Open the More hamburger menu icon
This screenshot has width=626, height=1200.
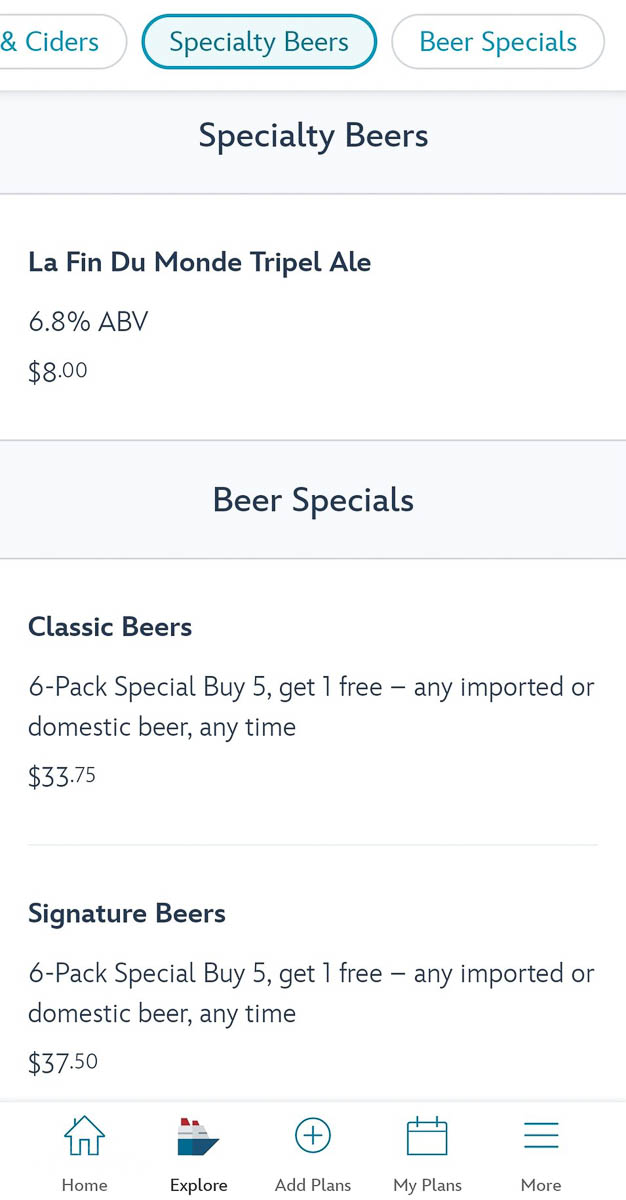tap(541, 1136)
